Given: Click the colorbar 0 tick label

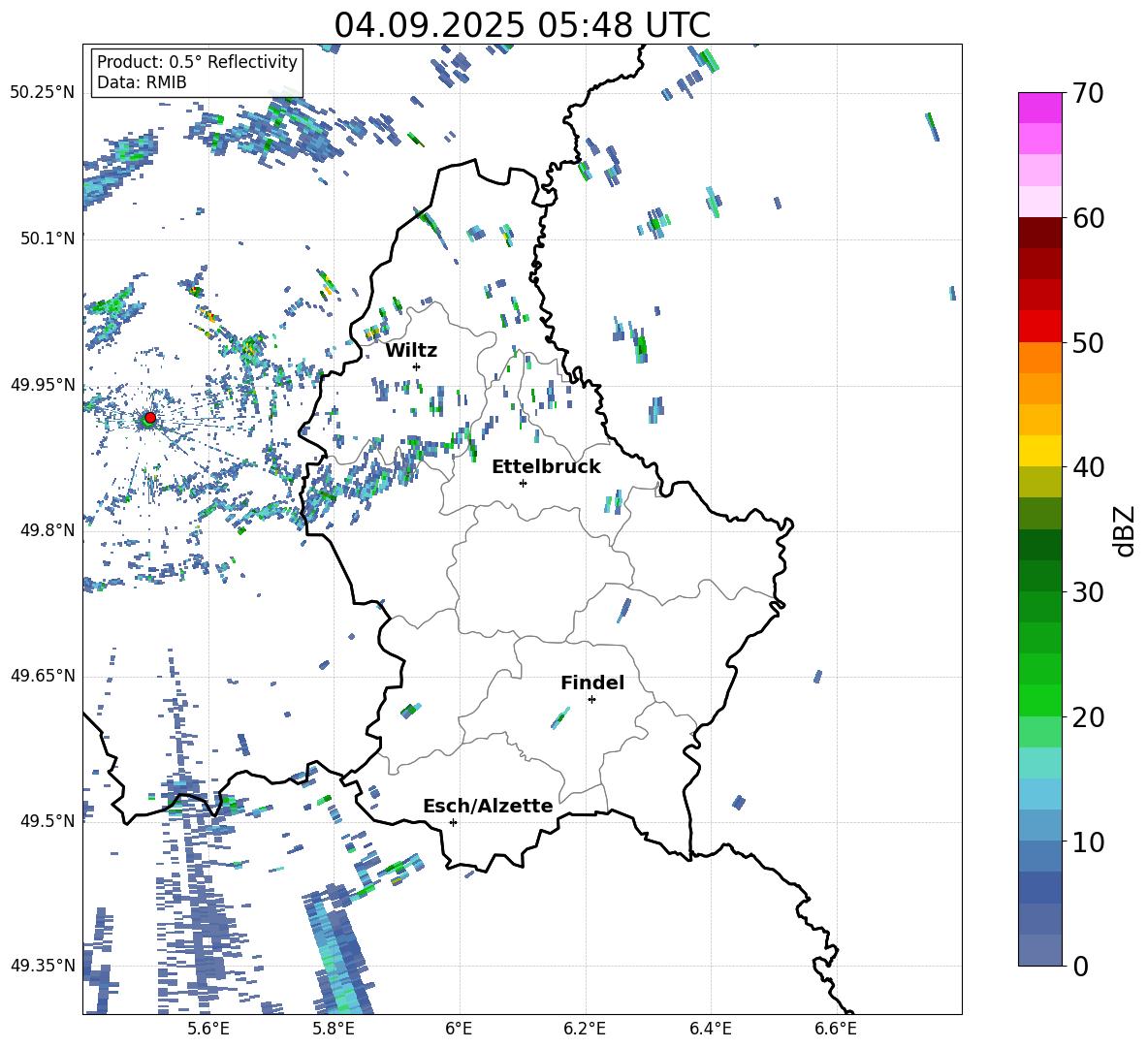Looking at the screenshot, I should [1080, 966].
